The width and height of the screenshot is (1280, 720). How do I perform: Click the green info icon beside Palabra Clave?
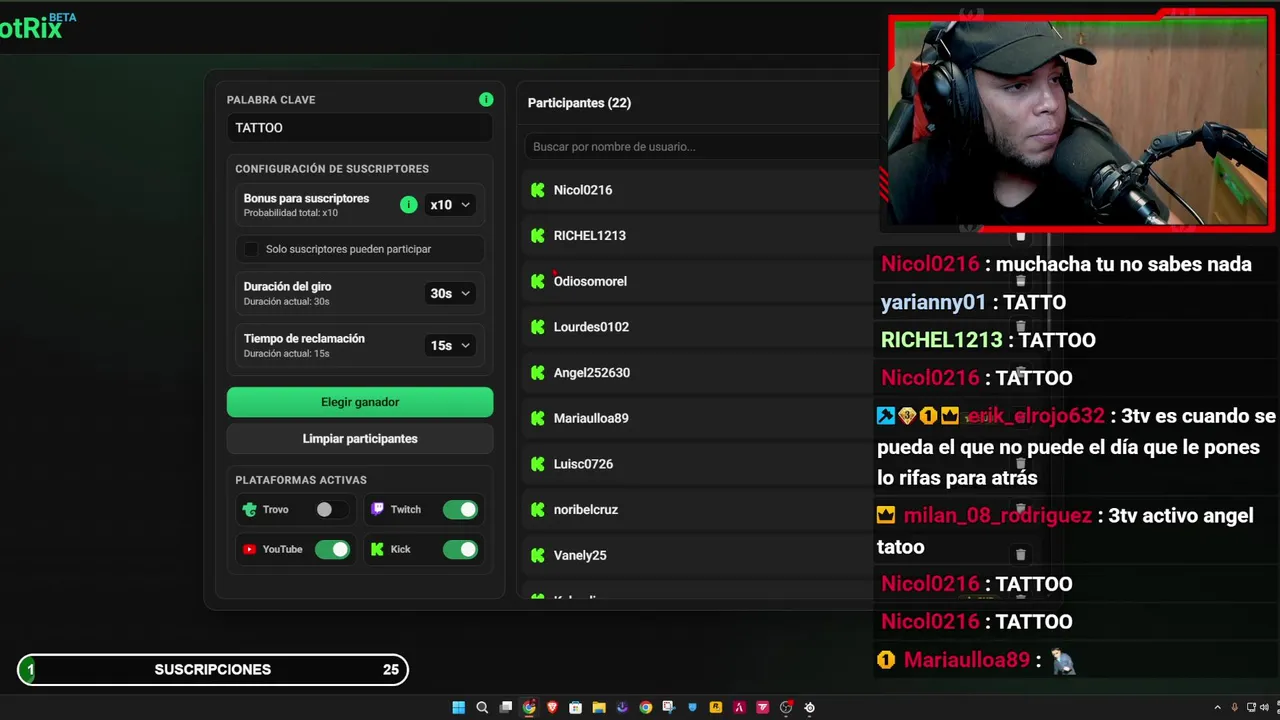click(486, 99)
